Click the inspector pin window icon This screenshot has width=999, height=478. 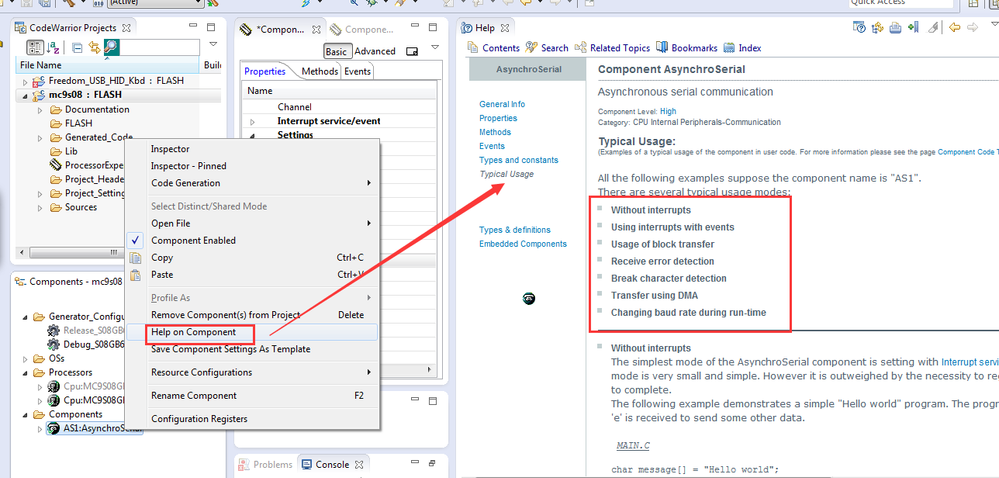412,52
